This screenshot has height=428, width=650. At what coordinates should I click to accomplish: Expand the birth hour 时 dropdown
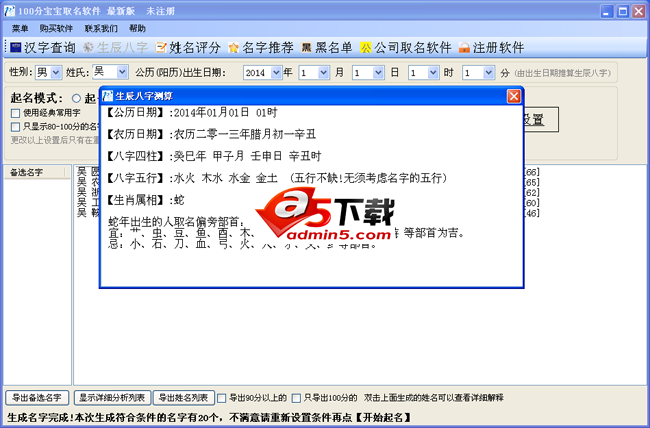pyautogui.click(x=433, y=73)
